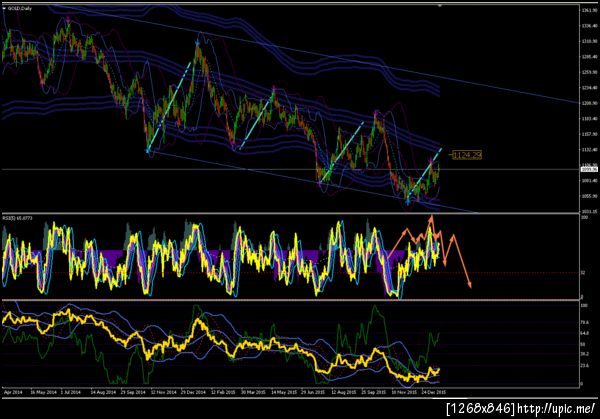Click the 25 Sep 2015 date label
The width and height of the screenshot is (600, 419).
click(374, 392)
